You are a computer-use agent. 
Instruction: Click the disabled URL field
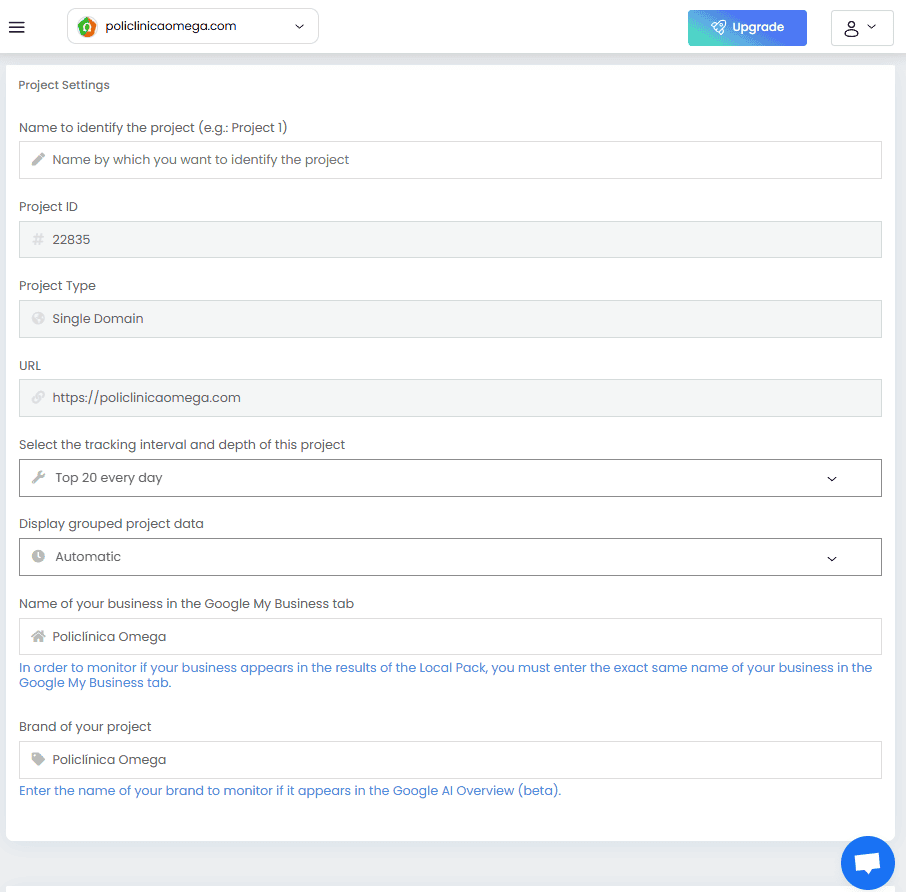pos(450,398)
